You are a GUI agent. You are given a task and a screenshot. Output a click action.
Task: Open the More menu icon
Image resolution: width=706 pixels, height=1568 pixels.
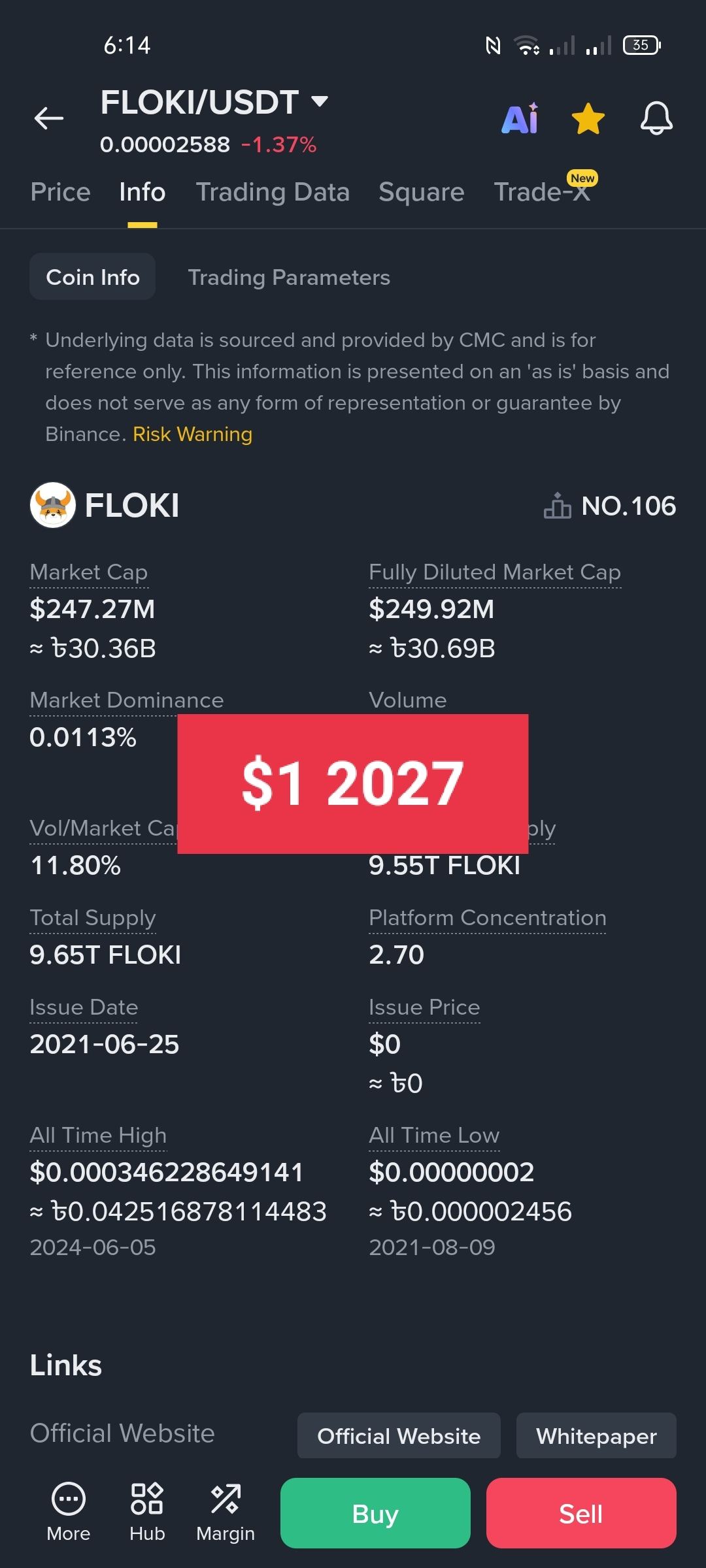[69, 1499]
